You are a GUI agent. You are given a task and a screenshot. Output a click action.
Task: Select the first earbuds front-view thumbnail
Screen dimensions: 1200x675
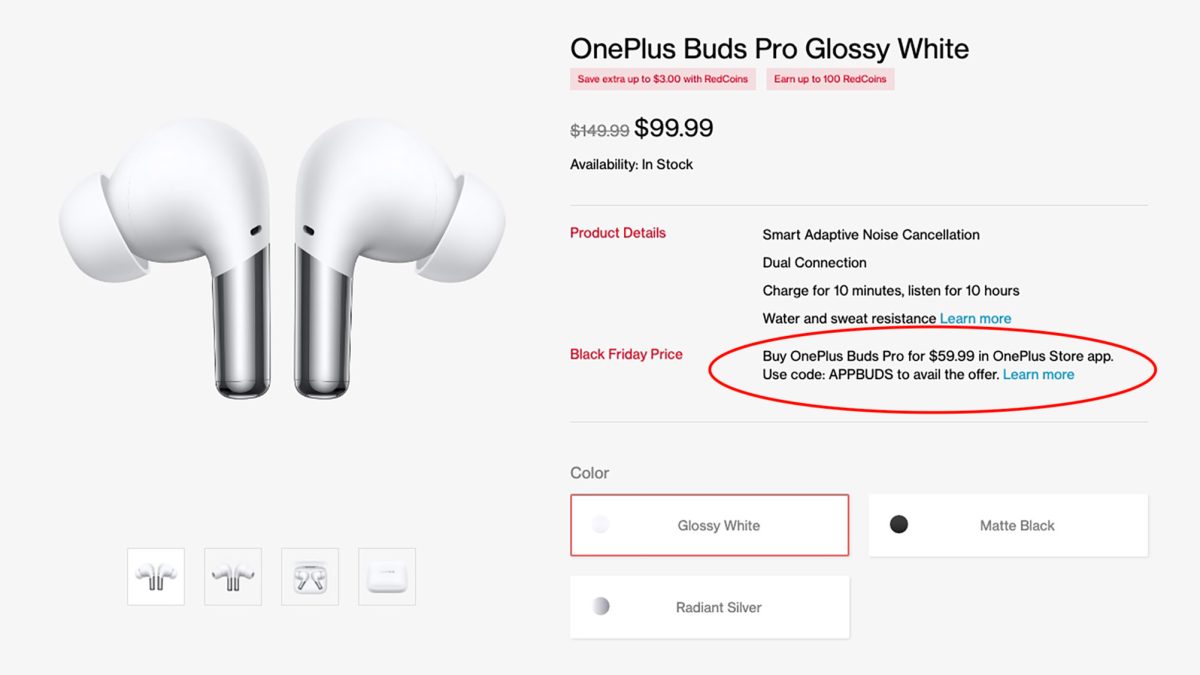coord(156,576)
